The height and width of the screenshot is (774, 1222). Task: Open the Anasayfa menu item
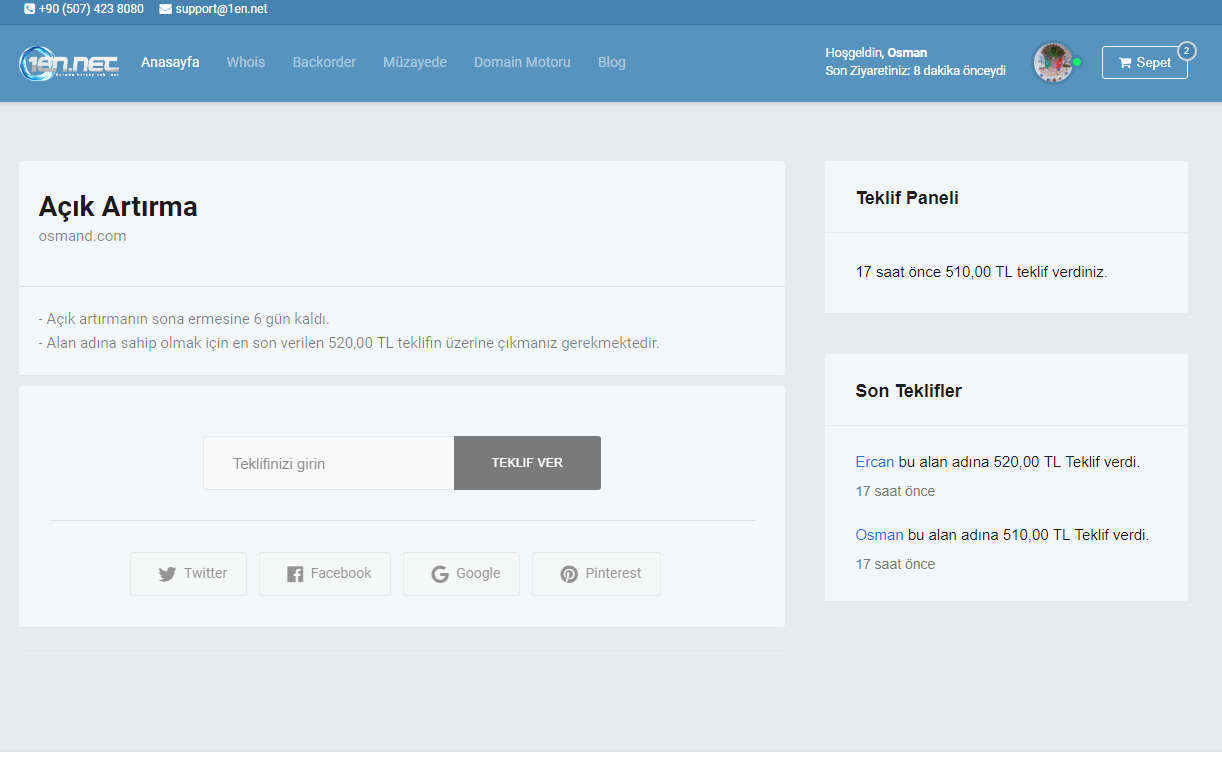[x=170, y=62]
